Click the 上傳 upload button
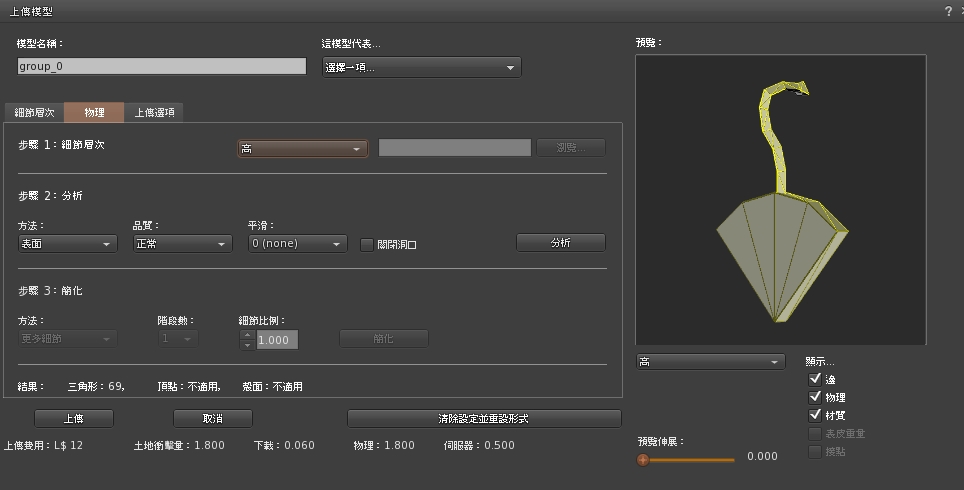Image resolution: width=964 pixels, height=490 pixels. (74, 419)
